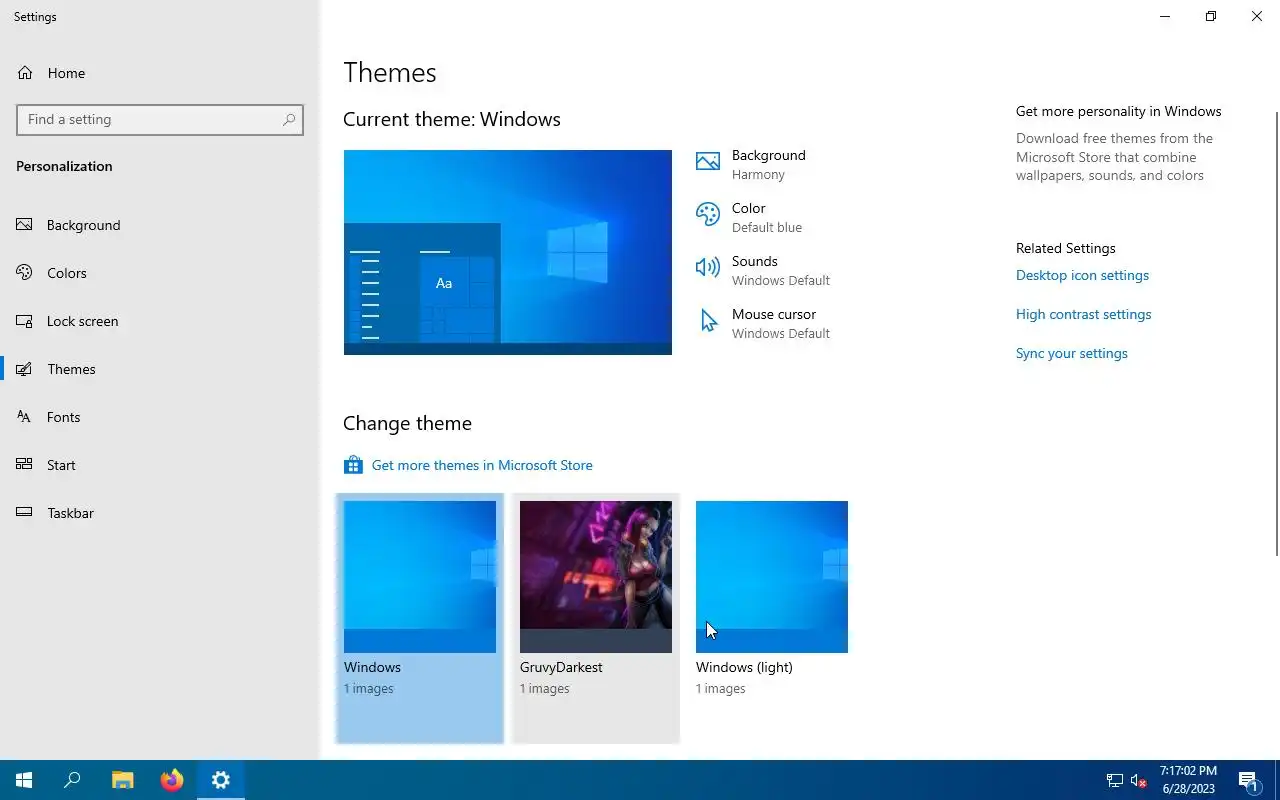The width and height of the screenshot is (1280, 800).
Task: Click the Background picture icon
Action: tap(708, 162)
